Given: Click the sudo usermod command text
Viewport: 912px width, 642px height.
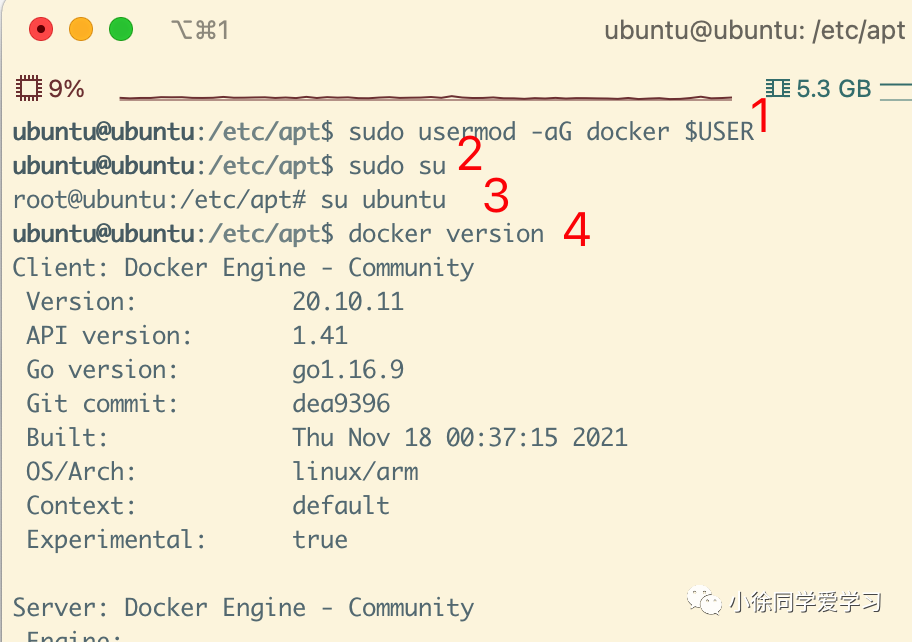Looking at the screenshot, I should [x=551, y=132].
